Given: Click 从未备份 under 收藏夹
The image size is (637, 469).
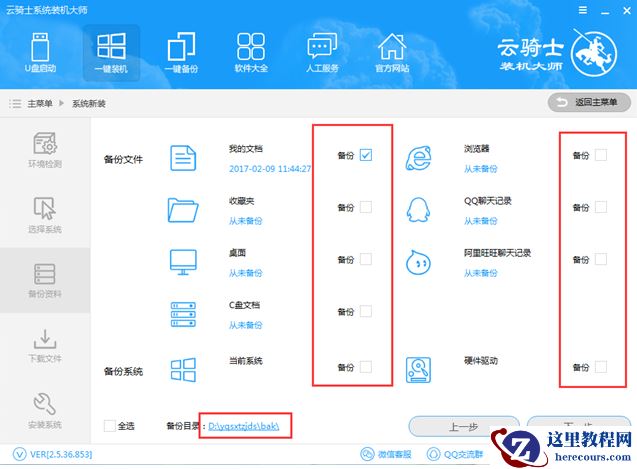Looking at the screenshot, I should (x=245, y=221).
